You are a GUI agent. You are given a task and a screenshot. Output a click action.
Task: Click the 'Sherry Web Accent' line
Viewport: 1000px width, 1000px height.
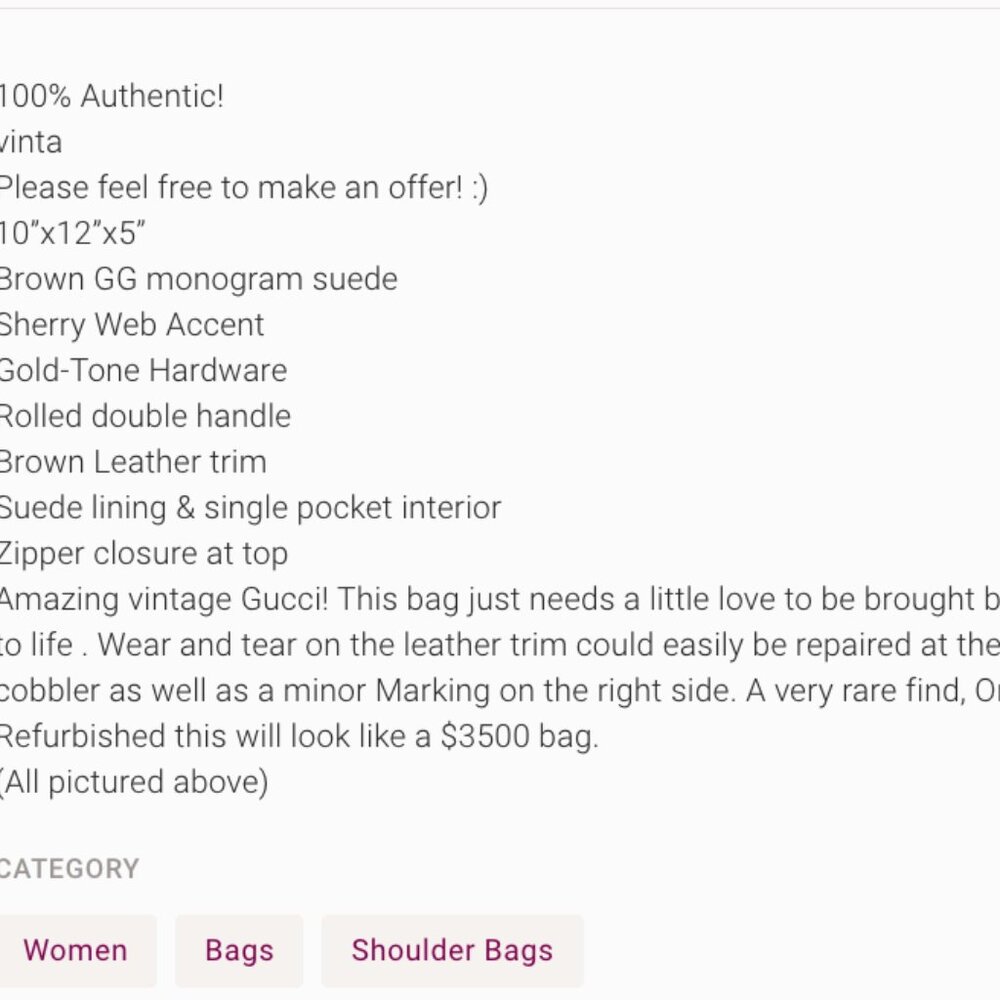pos(131,325)
